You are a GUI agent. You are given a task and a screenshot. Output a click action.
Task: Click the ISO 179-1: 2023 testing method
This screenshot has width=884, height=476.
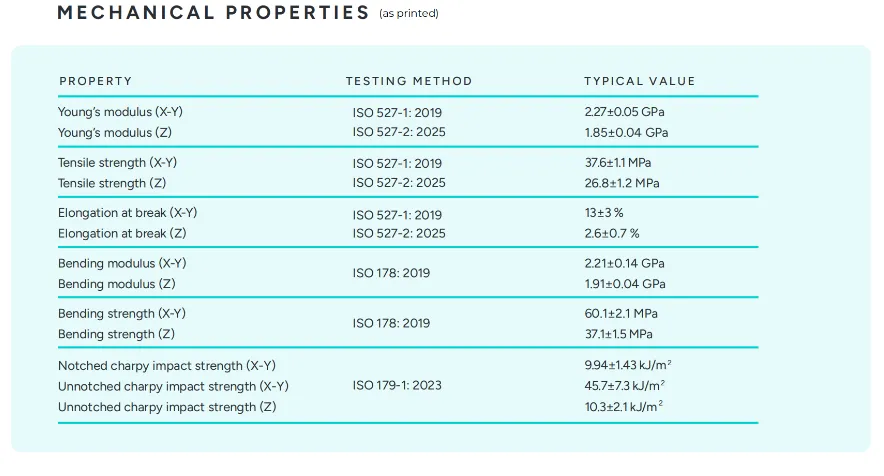coord(397,385)
